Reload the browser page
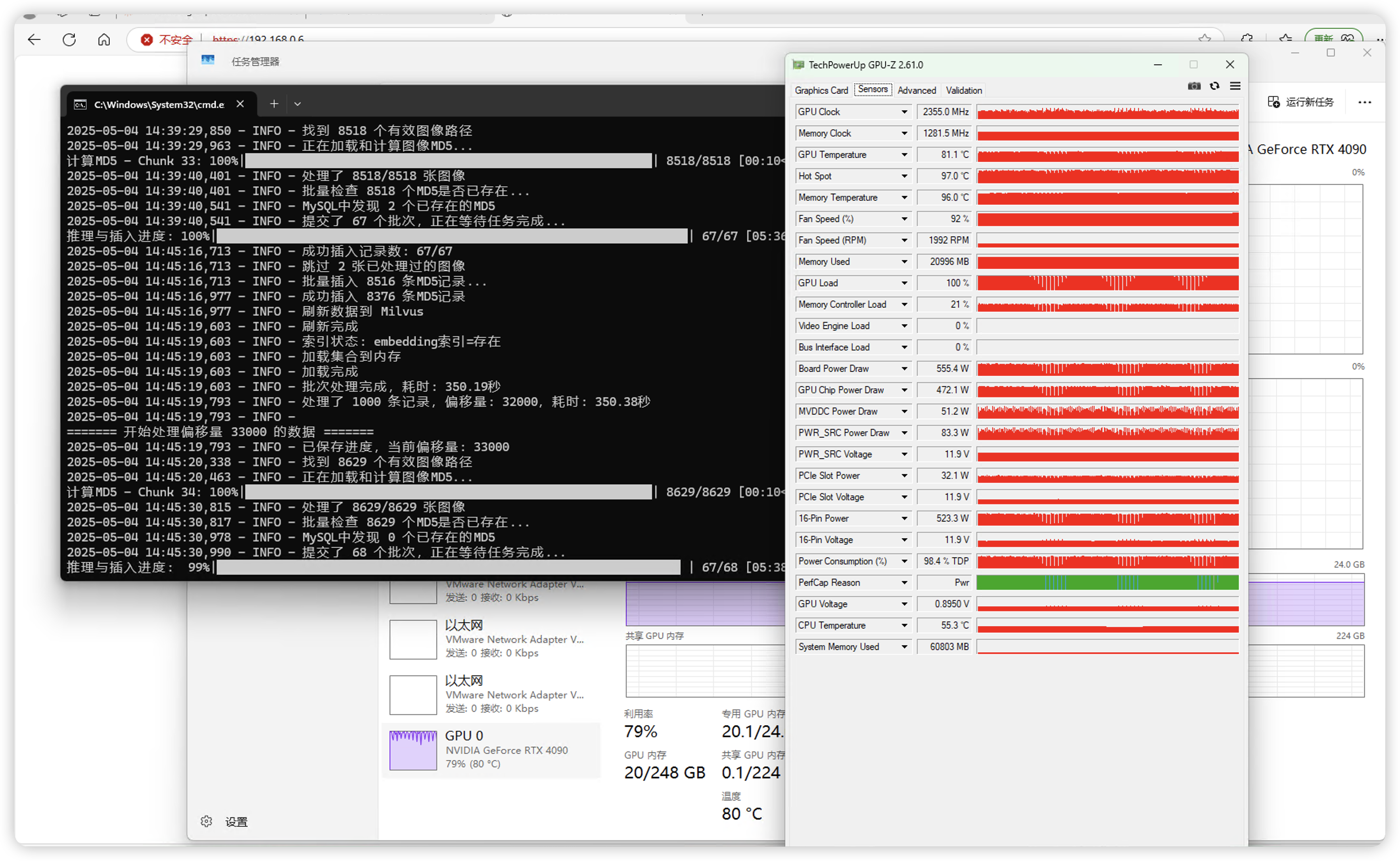 (69, 39)
